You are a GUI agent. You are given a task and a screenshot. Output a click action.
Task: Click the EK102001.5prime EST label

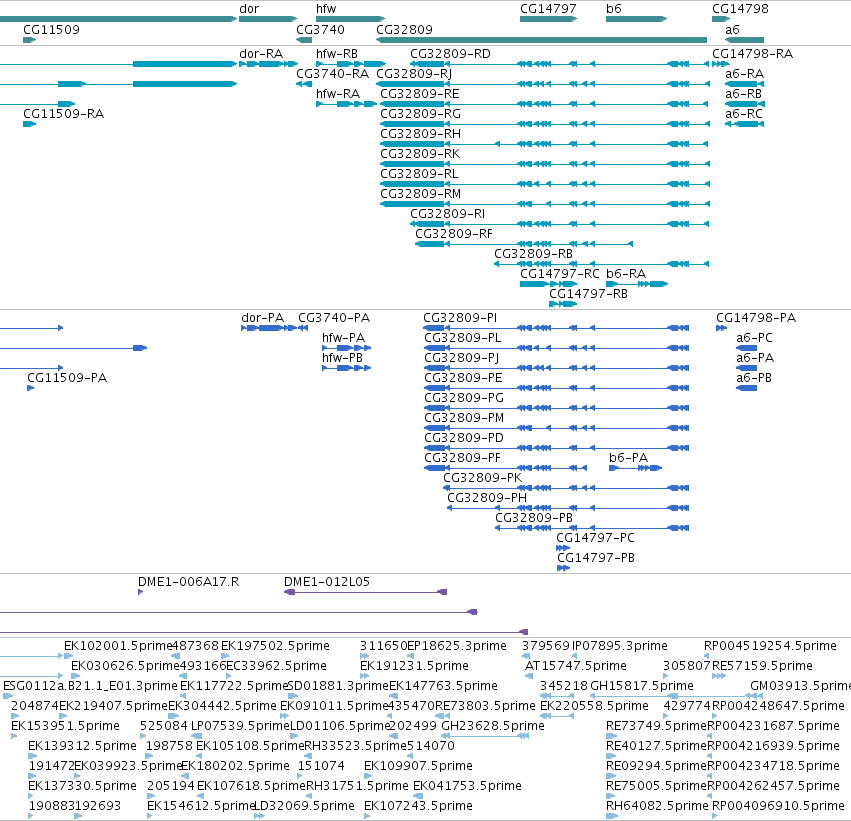click(118, 646)
